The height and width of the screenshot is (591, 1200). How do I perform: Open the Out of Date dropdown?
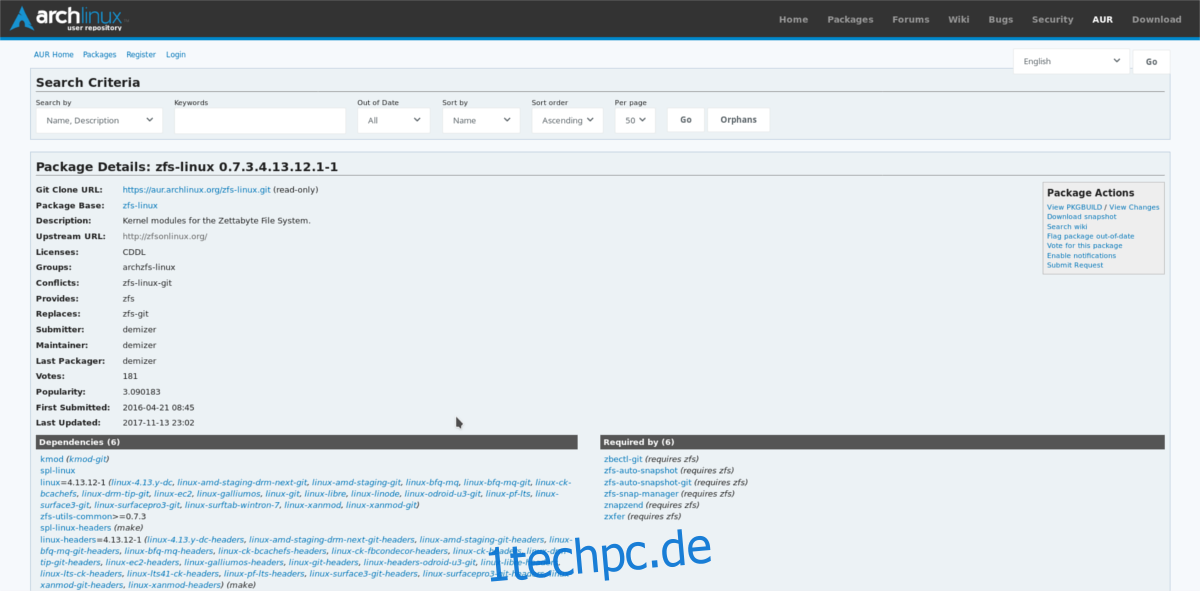point(394,120)
